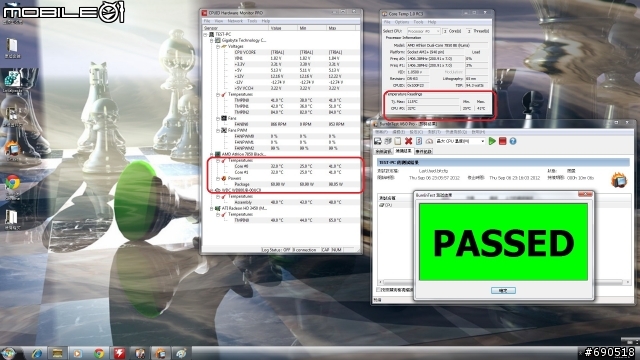
Task: Open HWMonitor Network menu
Action: click(235, 21)
